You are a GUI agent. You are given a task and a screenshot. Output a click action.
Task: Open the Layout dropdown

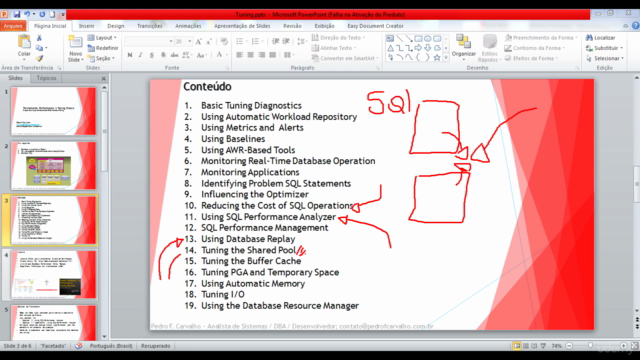pyautogui.click(x=102, y=38)
